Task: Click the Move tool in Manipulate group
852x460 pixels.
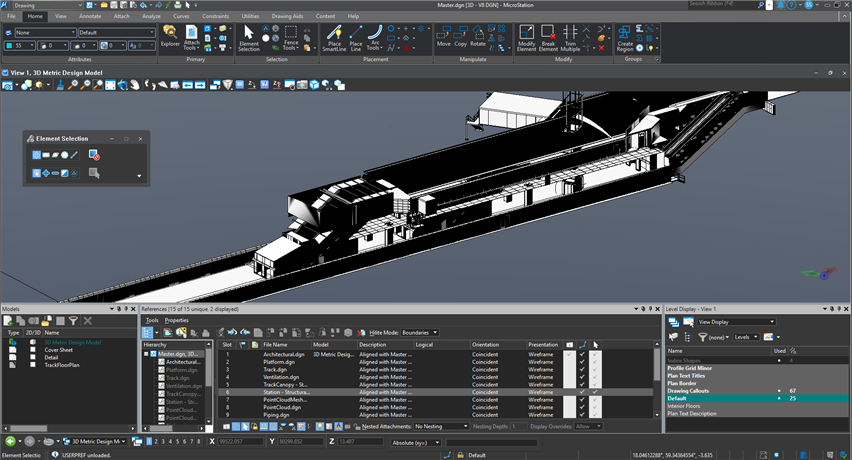Action: click(443, 36)
